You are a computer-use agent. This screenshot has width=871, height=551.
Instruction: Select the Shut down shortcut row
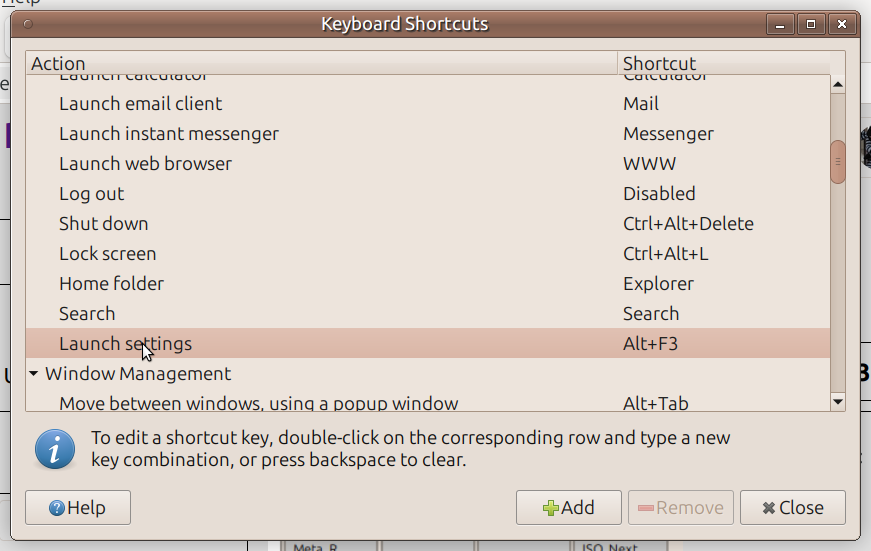(x=103, y=224)
